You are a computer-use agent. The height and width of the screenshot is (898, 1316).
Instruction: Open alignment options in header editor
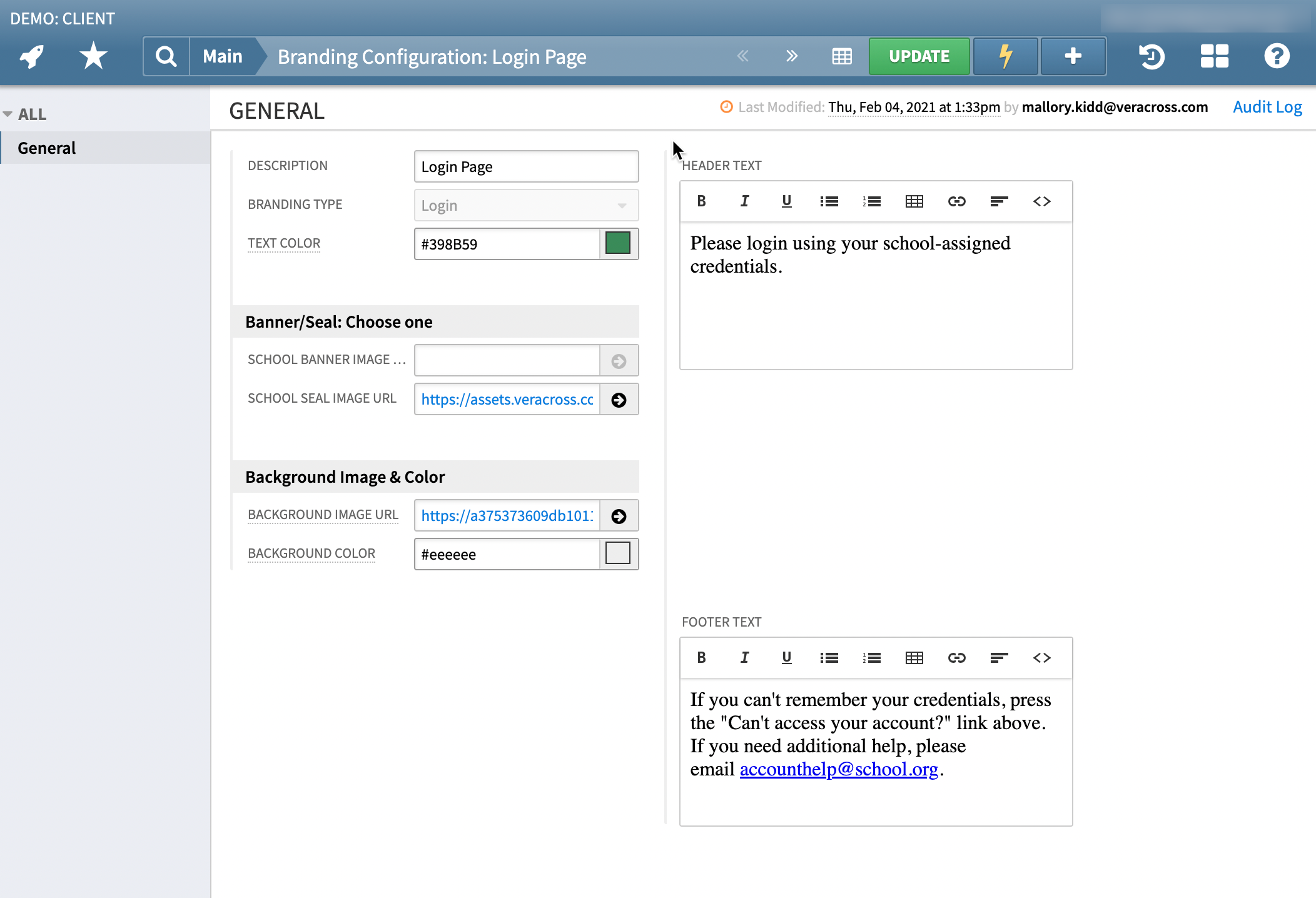point(999,201)
